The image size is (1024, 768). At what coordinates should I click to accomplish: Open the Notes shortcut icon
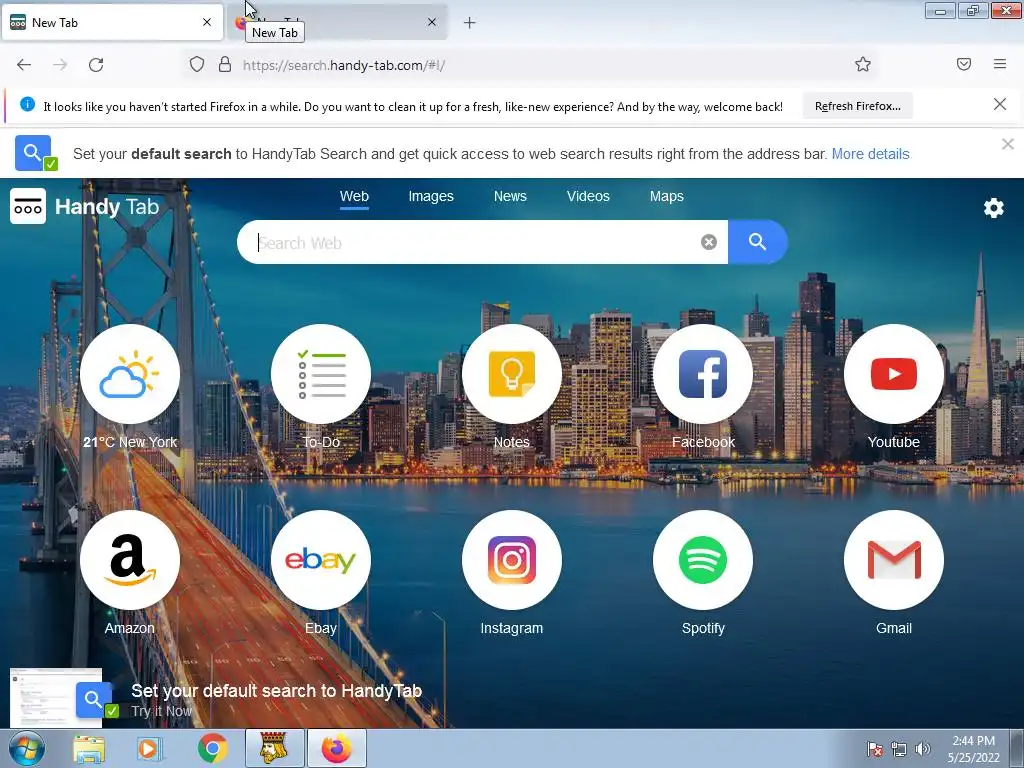coord(511,374)
